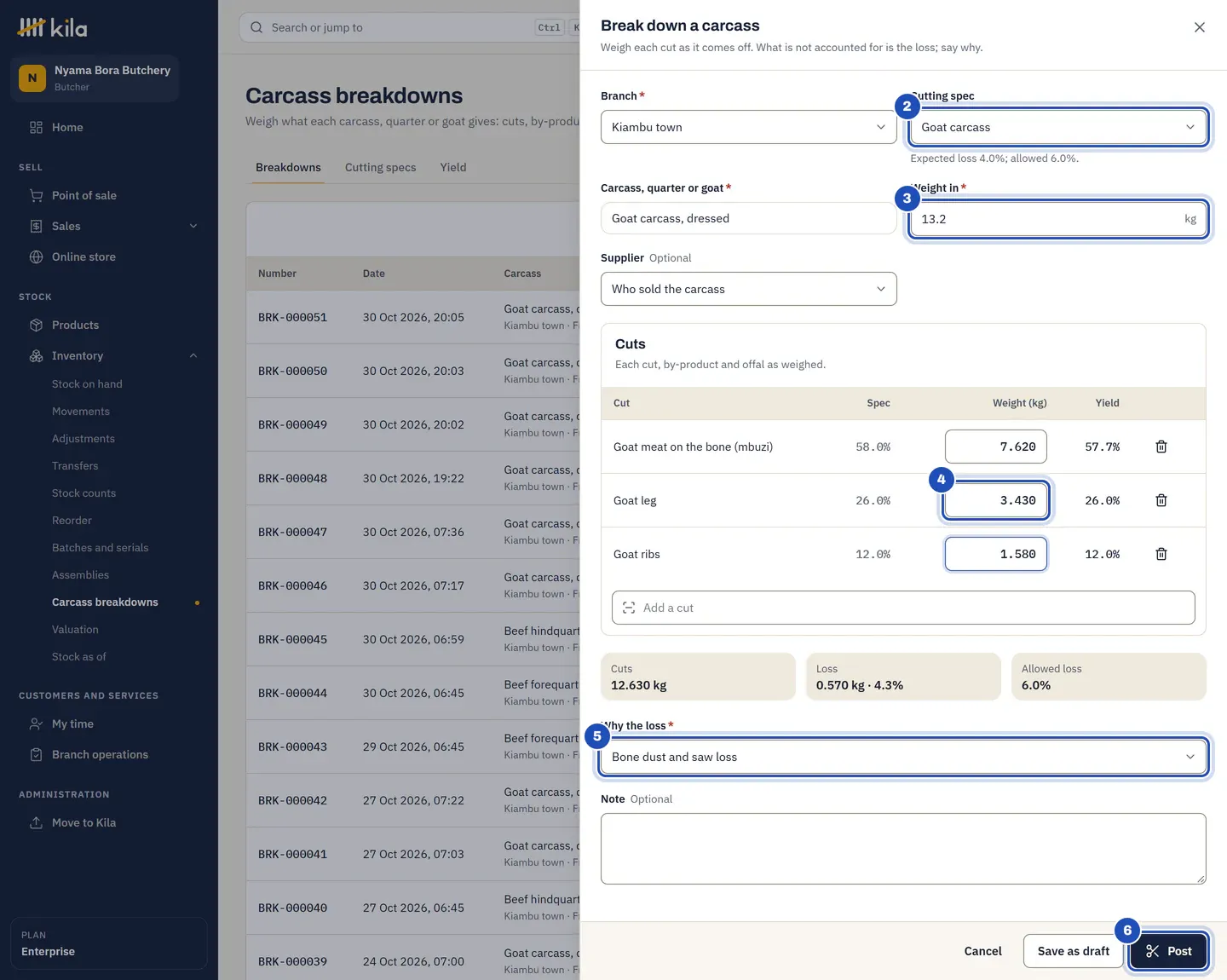The width and height of the screenshot is (1227, 980).
Task: Click the Search or jump to box
Action: tap(409, 27)
